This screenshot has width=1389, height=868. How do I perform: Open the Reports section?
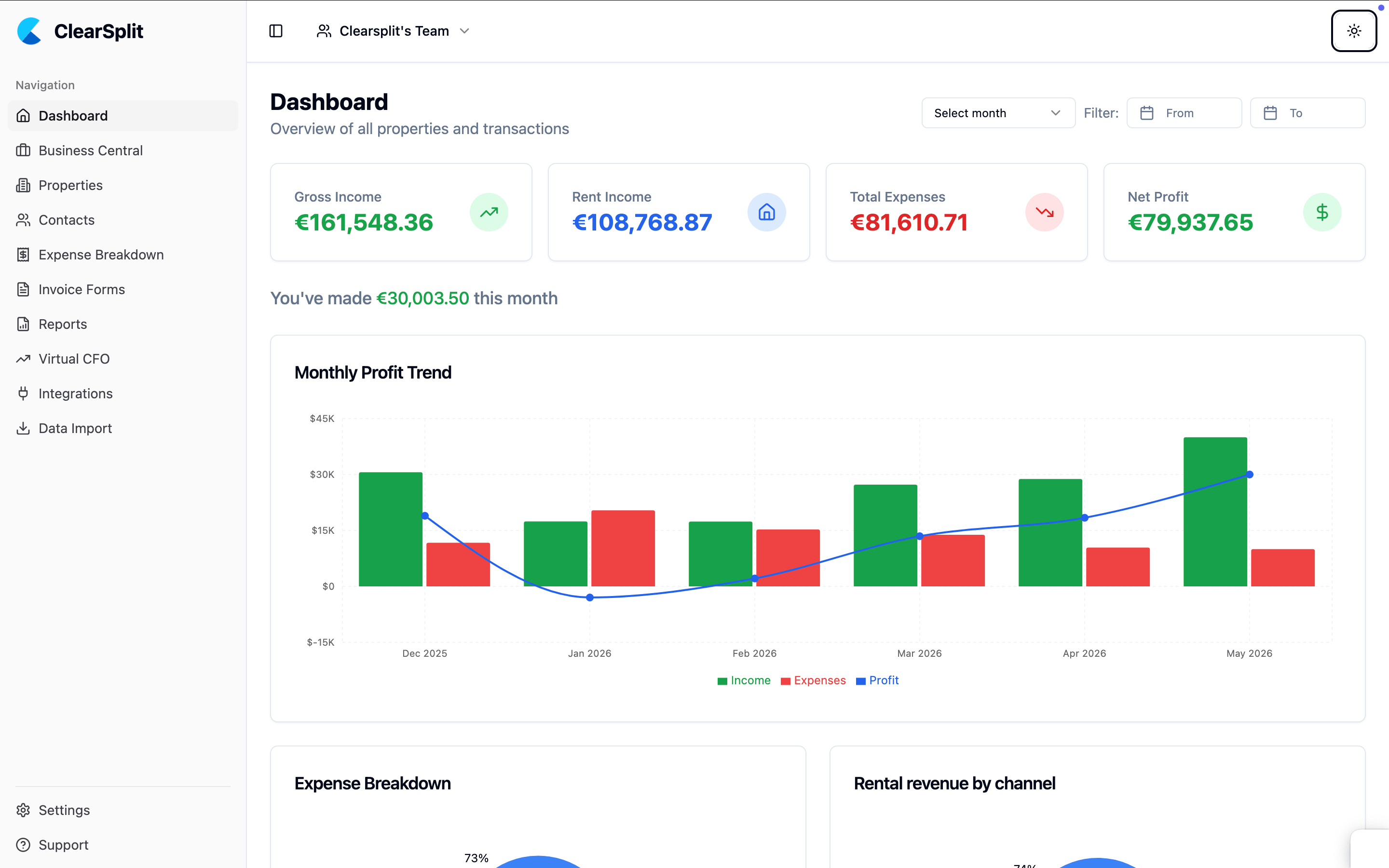pyautogui.click(x=123, y=325)
